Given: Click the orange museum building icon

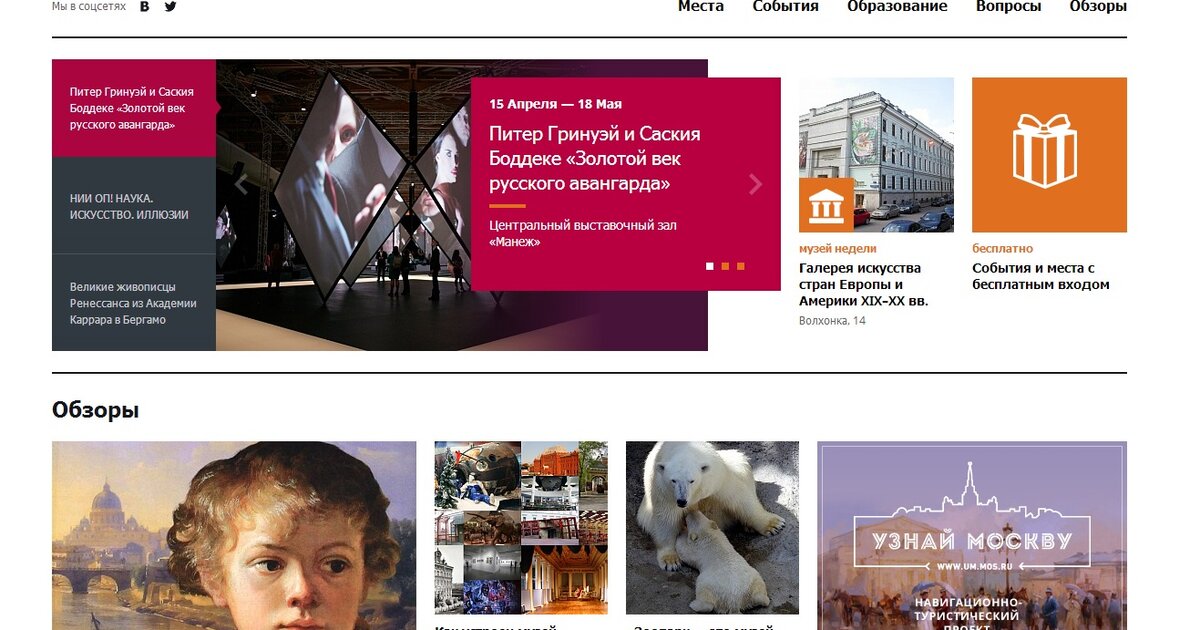Looking at the screenshot, I should pyautogui.click(x=826, y=205).
